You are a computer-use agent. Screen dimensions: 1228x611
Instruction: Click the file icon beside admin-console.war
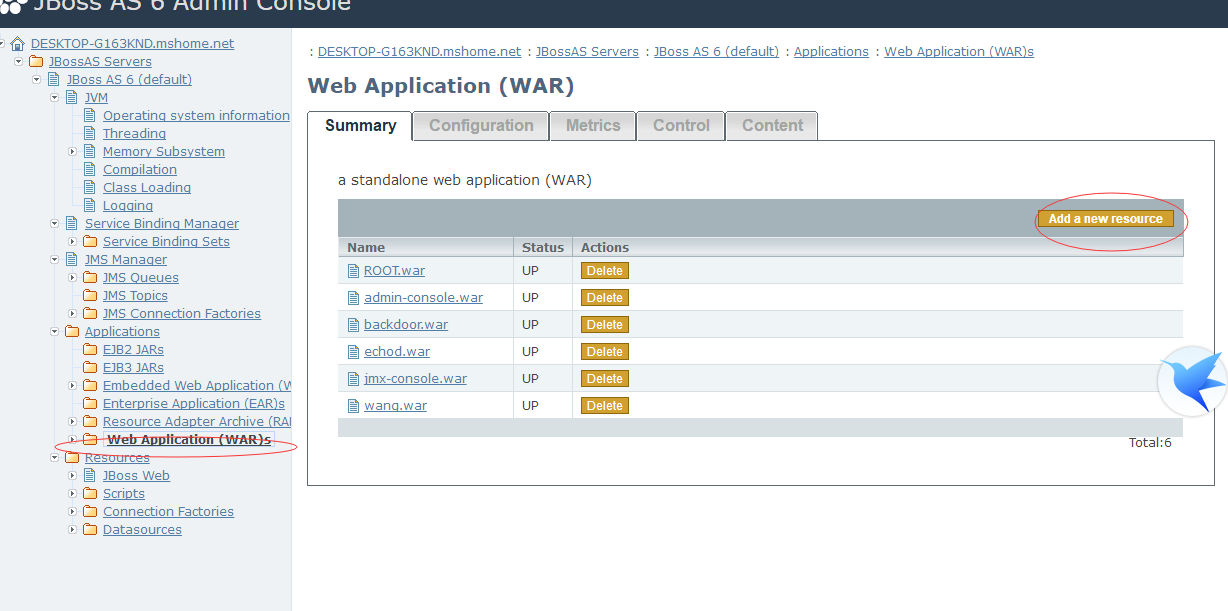point(353,298)
